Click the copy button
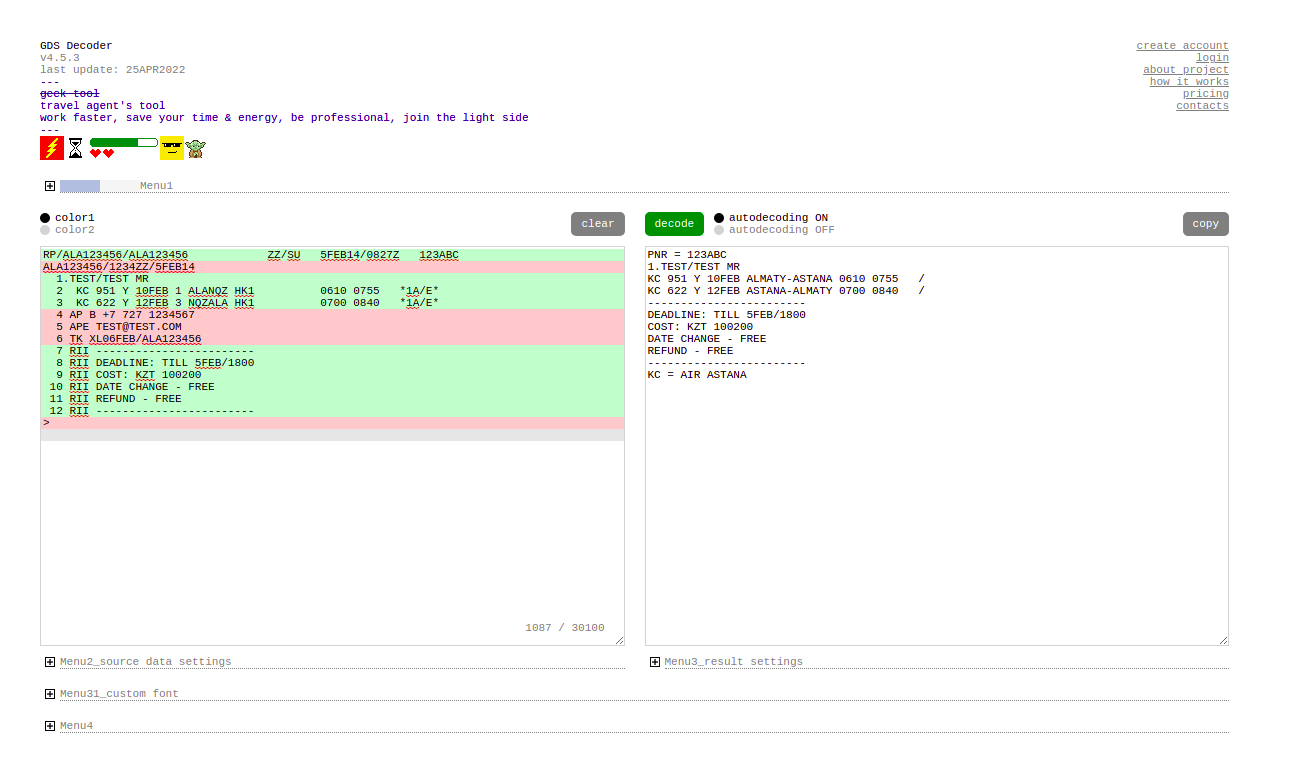Viewport: 1304px width, 772px height. pyautogui.click(x=1205, y=223)
